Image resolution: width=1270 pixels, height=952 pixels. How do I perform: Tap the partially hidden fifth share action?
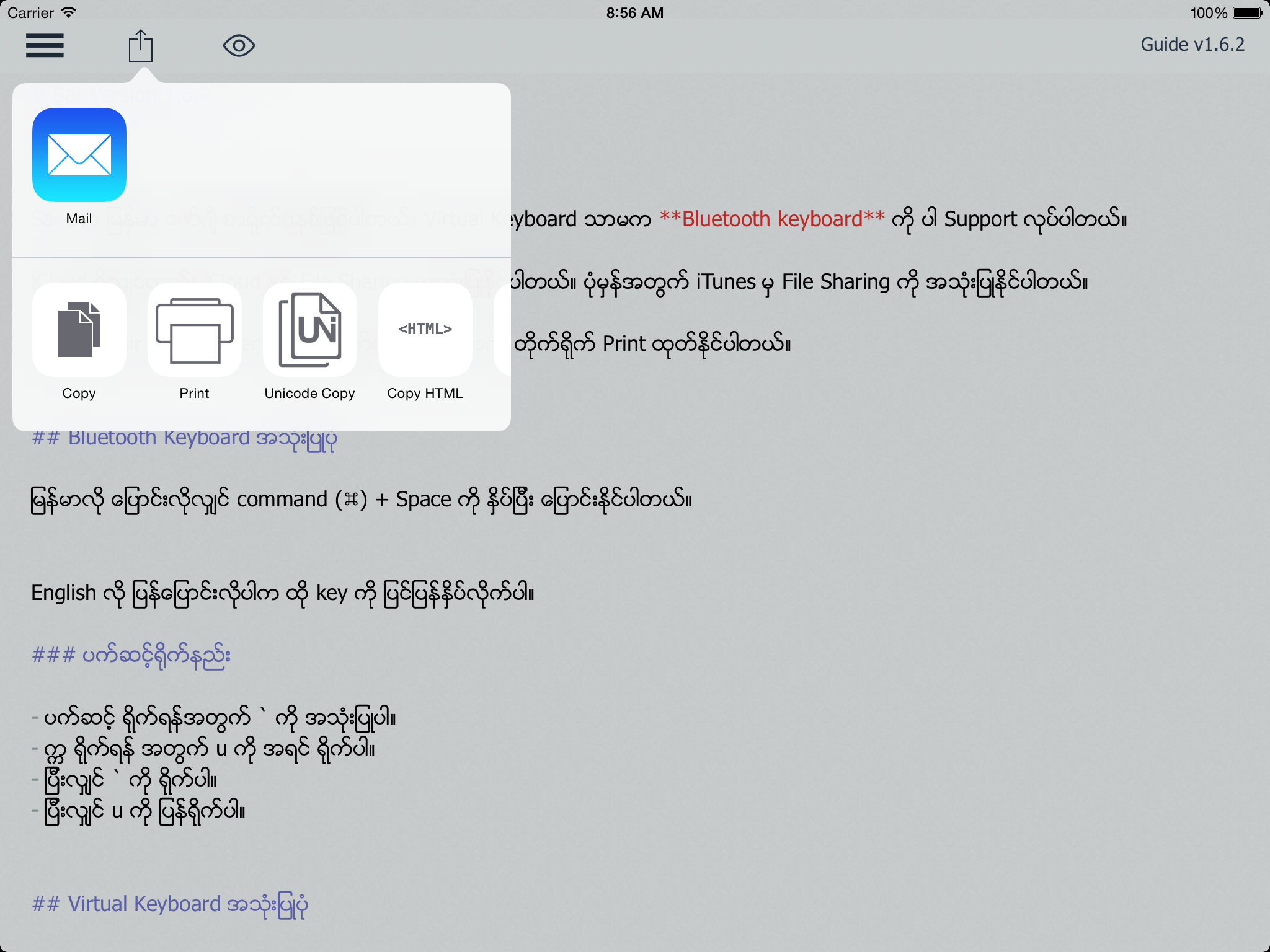tap(503, 330)
